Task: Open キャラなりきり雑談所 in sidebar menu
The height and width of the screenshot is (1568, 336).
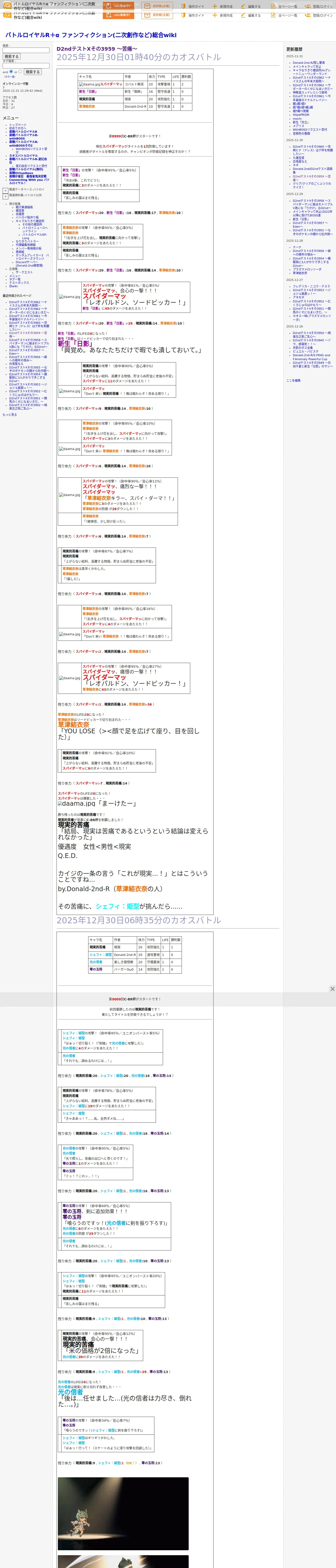Action: [x=30, y=221]
